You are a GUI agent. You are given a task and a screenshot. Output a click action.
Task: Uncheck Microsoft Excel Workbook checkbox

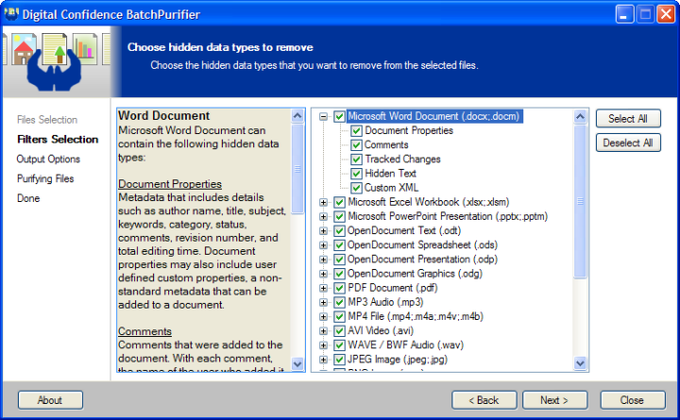339,202
